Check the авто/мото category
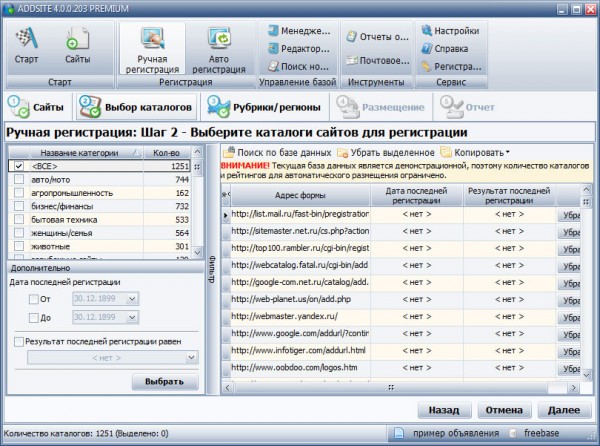This screenshot has height=446, width=600. pyautogui.click(x=19, y=179)
